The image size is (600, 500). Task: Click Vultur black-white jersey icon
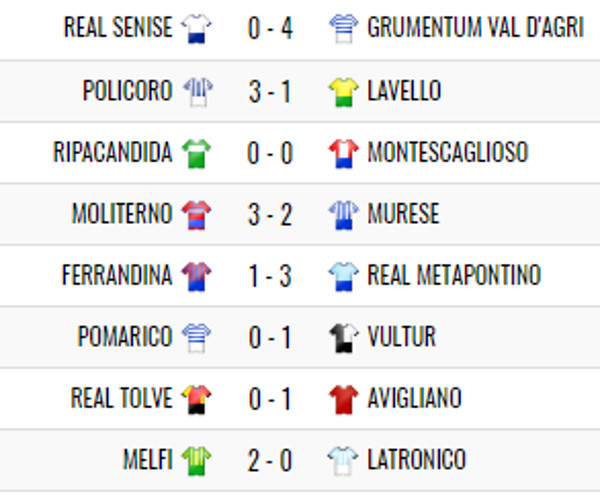click(x=344, y=338)
